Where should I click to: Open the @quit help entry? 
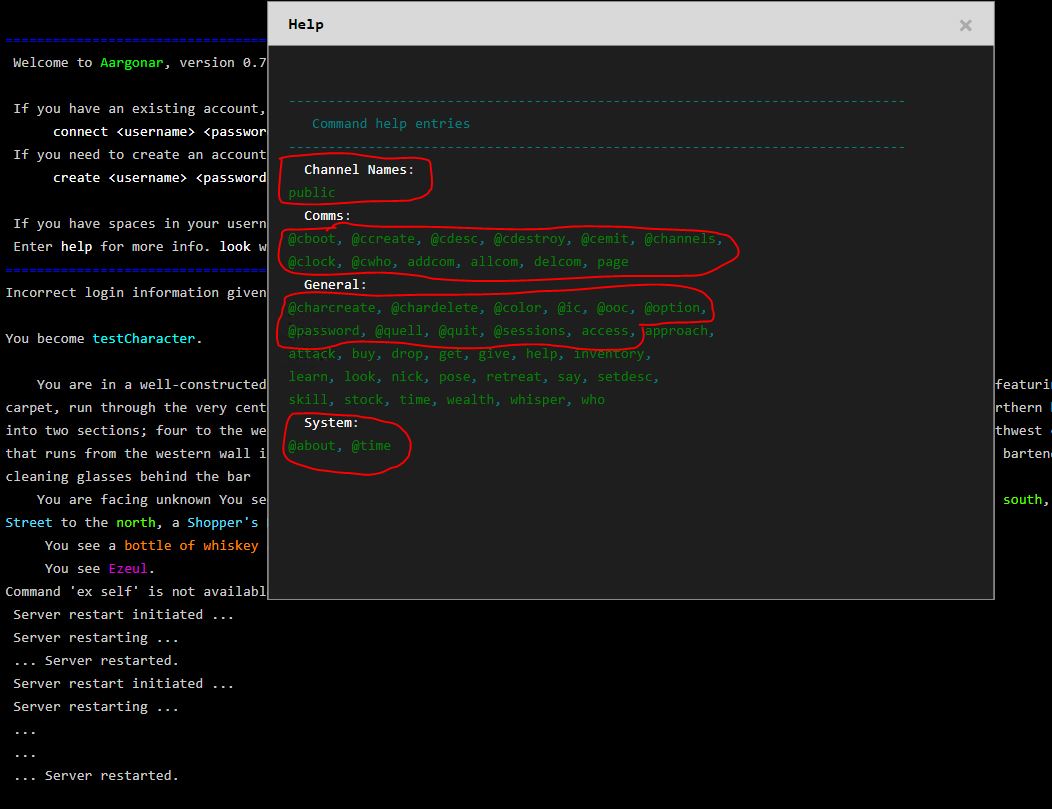[458, 331]
